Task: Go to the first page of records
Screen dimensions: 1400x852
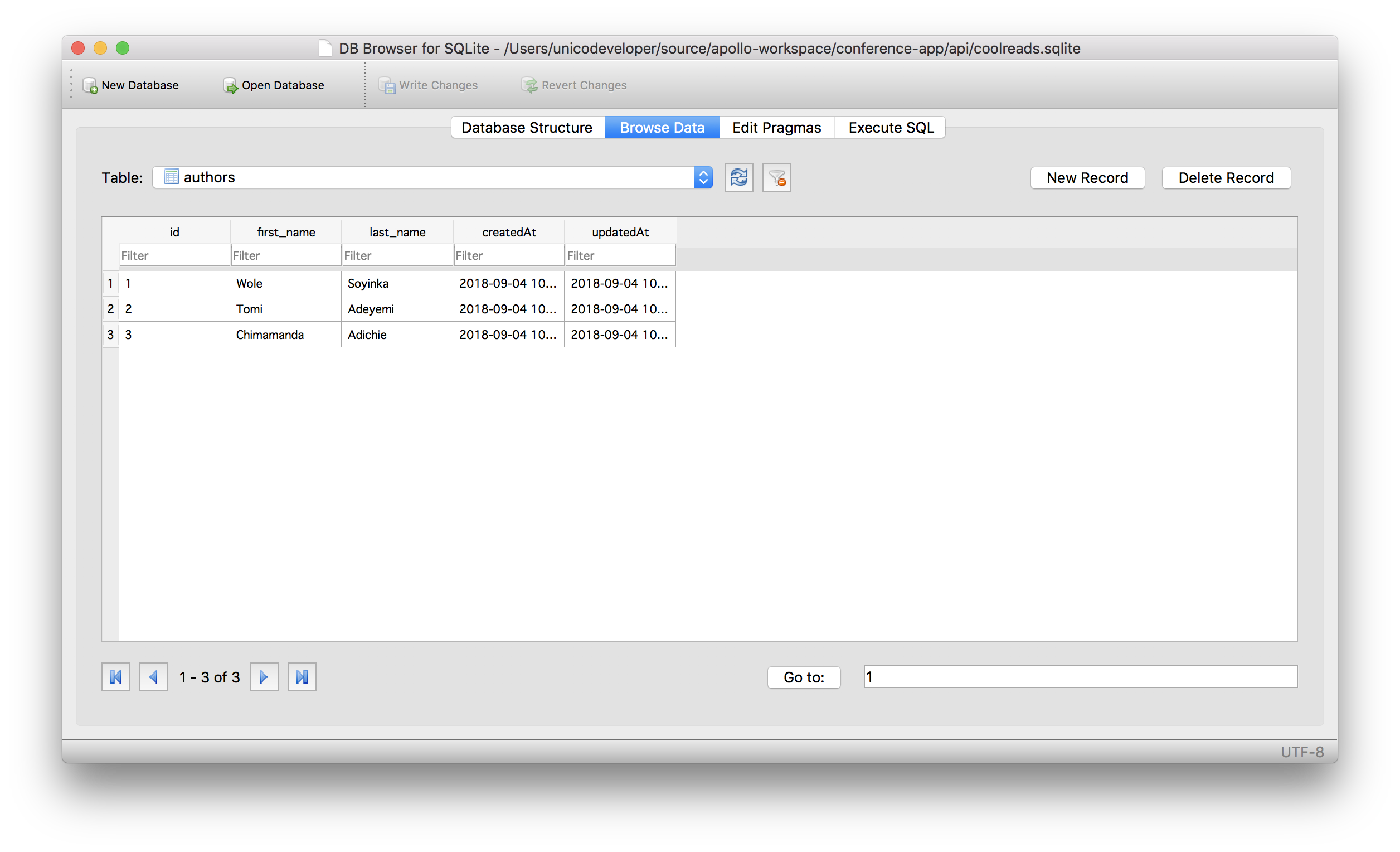Action: click(116, 677)
